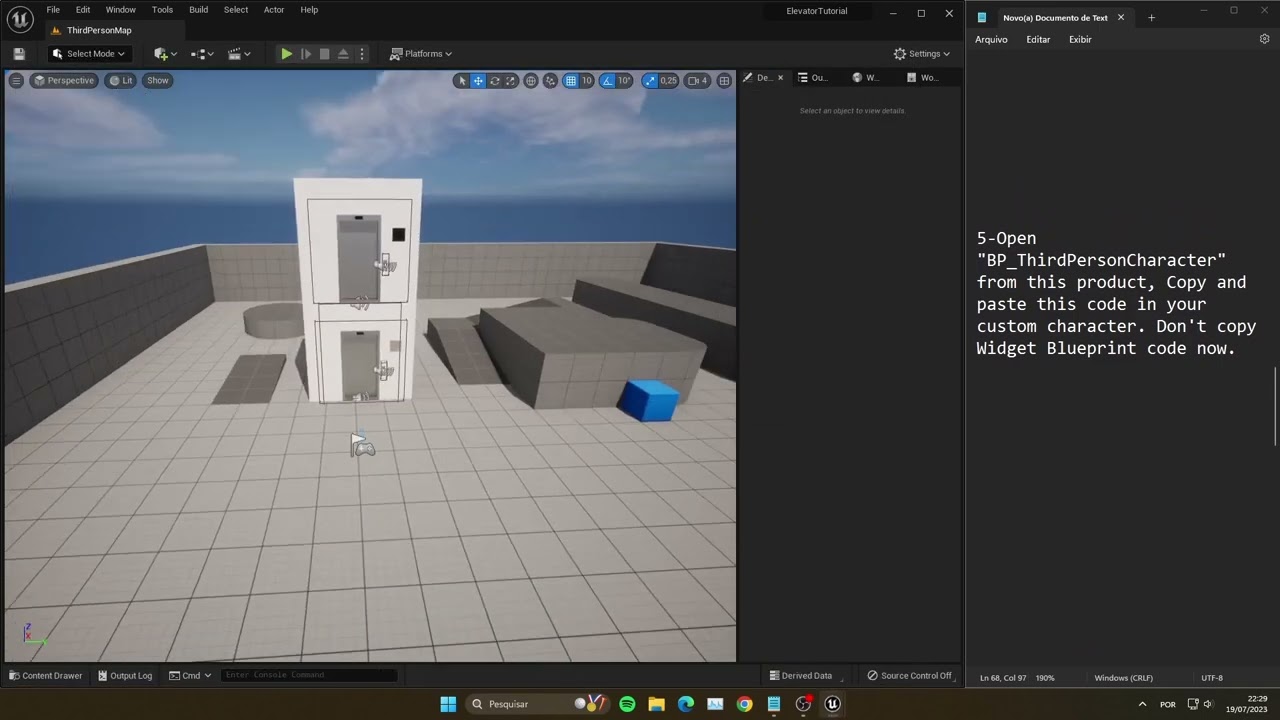The width and height of the screenshot is (1280, 720).
Task: Open the Actor menu
Action: tap(274, 10)
